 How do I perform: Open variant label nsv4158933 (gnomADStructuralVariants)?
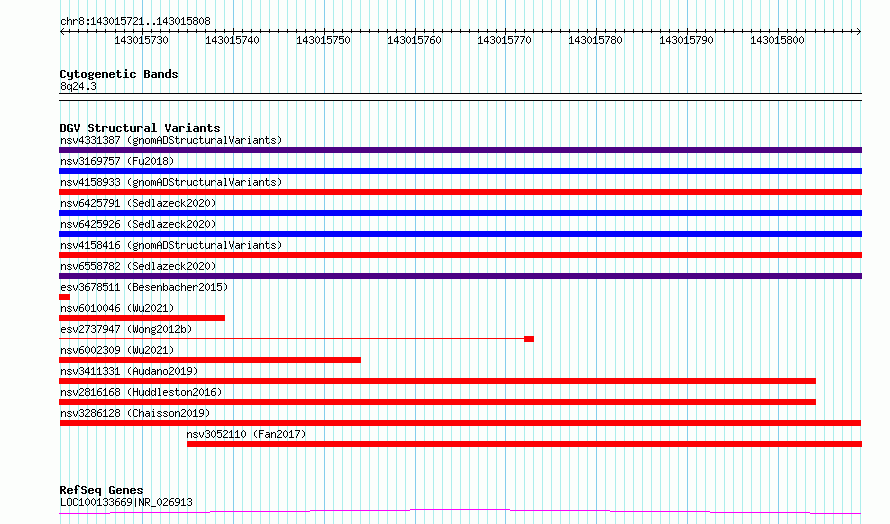[x=171, y=182]
